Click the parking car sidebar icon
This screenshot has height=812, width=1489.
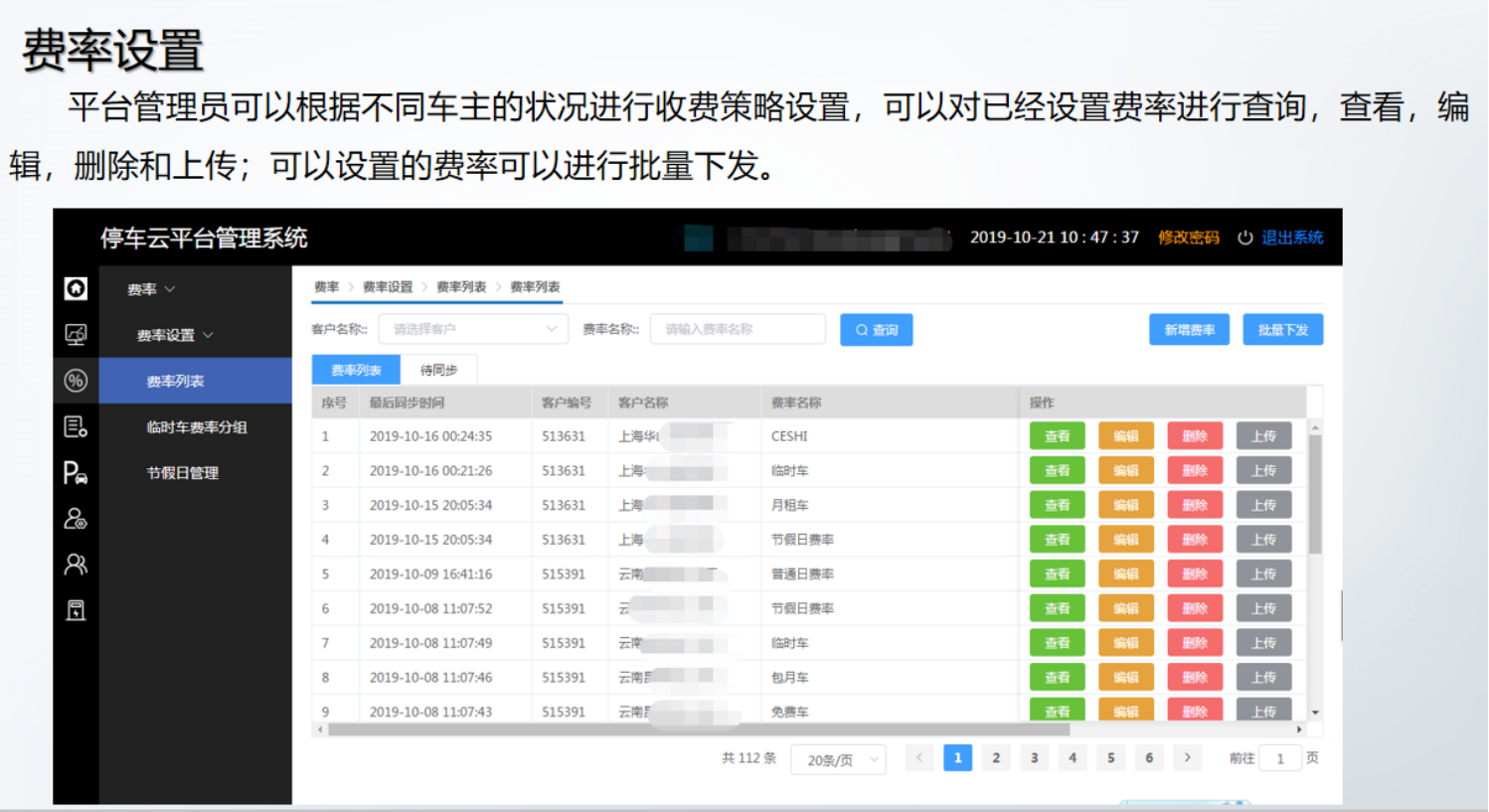click(x=76, y=473)
